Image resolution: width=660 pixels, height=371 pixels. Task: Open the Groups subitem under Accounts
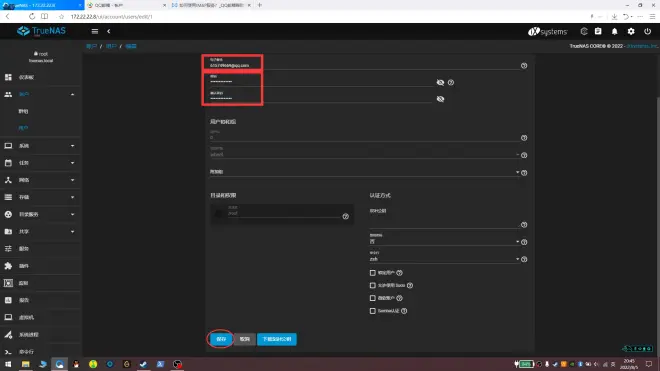point(24,111)
